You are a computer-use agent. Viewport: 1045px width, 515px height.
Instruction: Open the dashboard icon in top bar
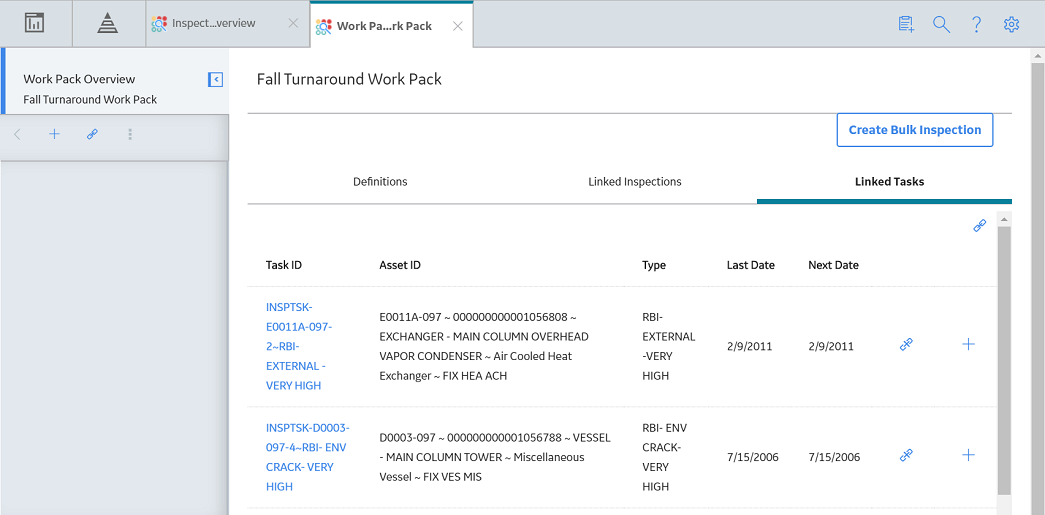click(35, 23)
